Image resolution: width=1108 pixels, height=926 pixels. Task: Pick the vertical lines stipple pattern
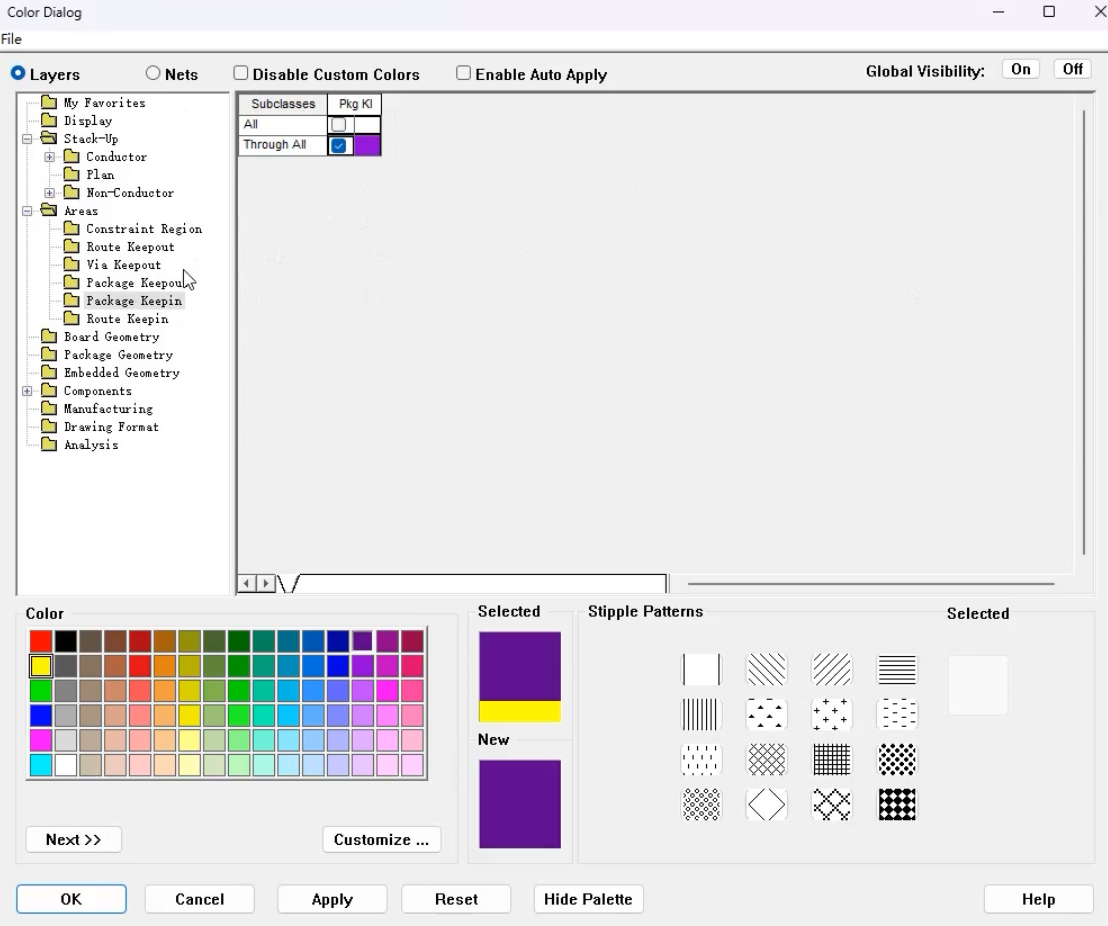pos(700,715)
